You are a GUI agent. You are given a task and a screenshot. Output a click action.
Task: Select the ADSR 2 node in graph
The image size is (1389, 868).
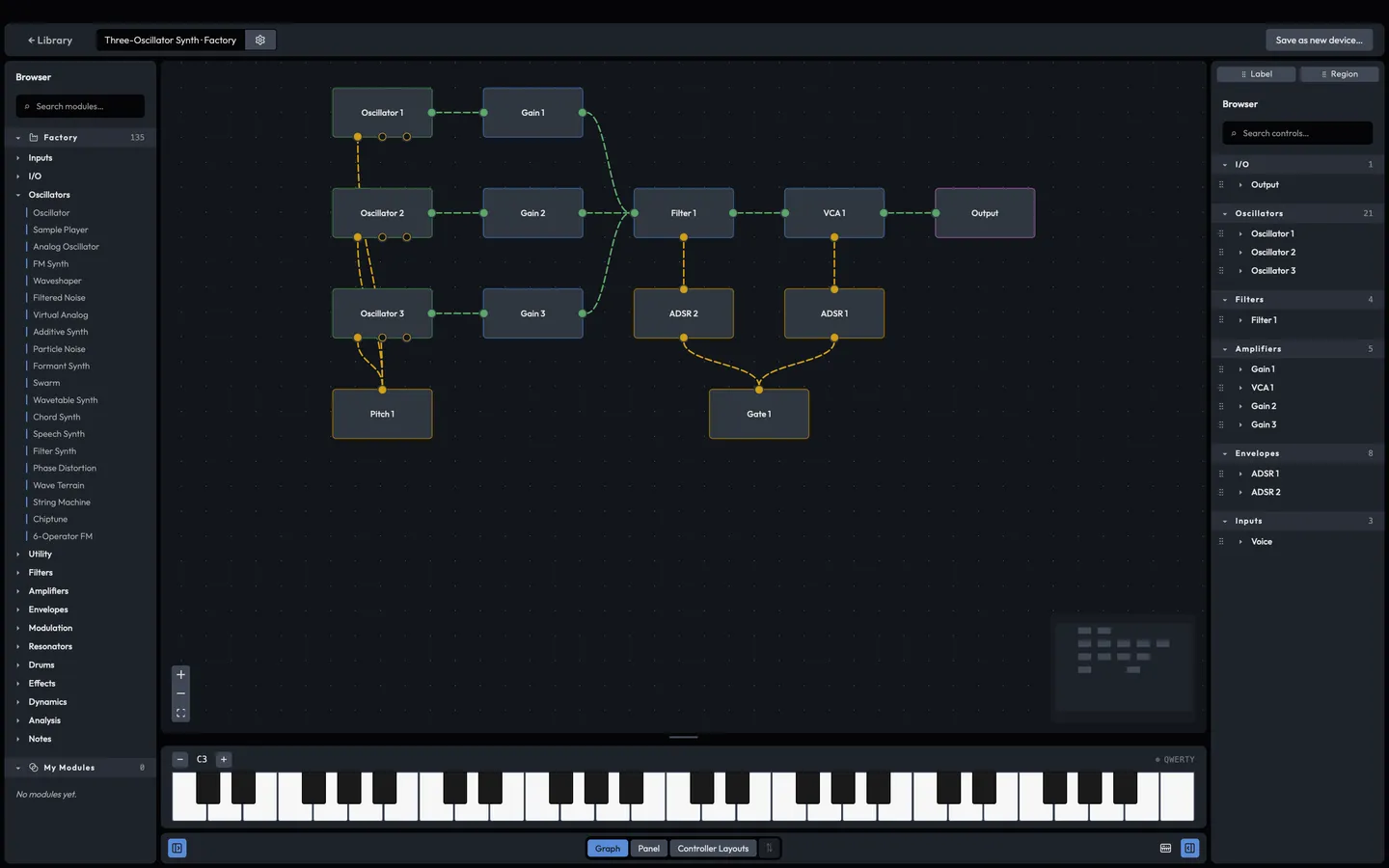[684, 313]
